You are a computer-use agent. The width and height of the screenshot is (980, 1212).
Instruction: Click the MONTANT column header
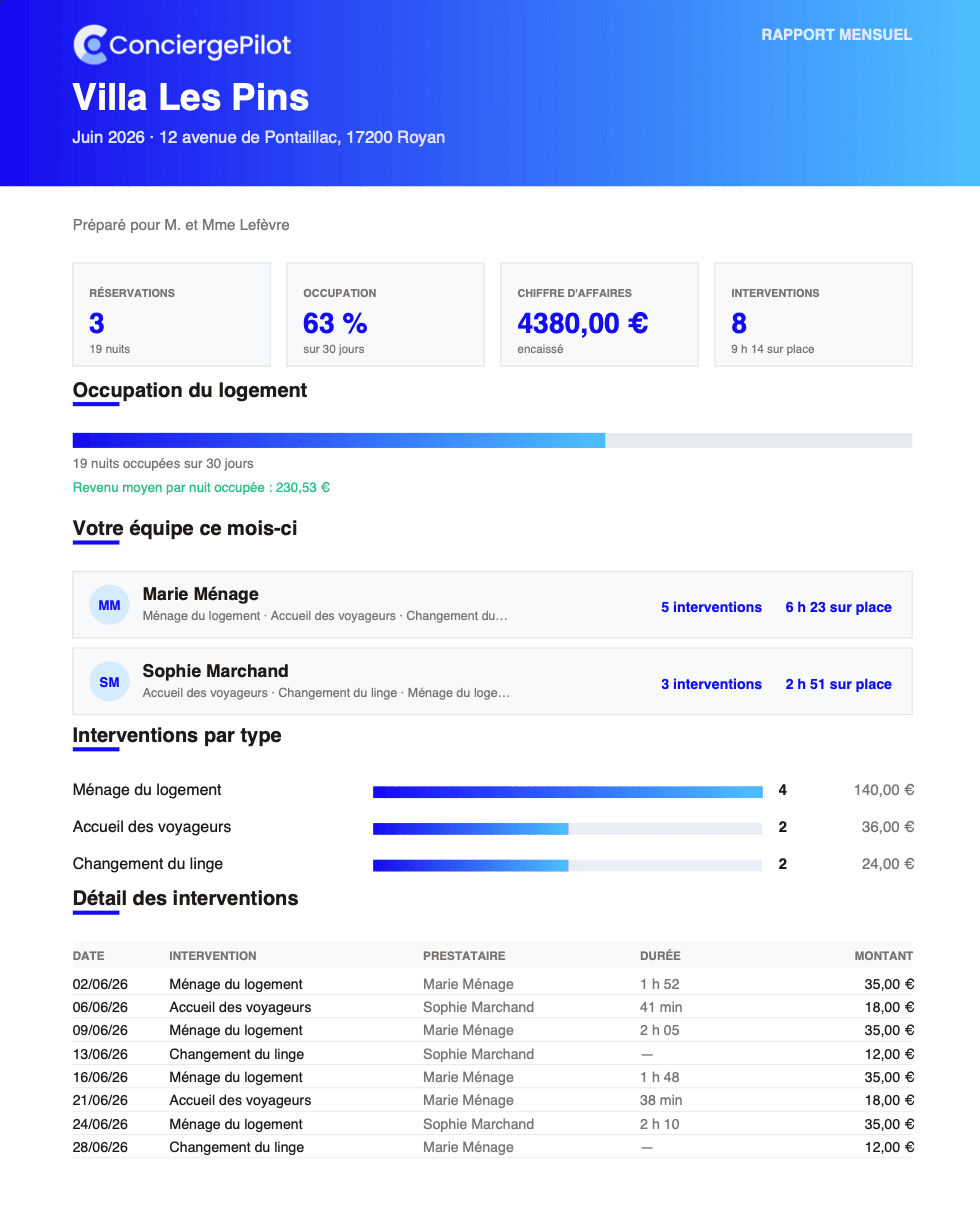[x=884, y=956]
